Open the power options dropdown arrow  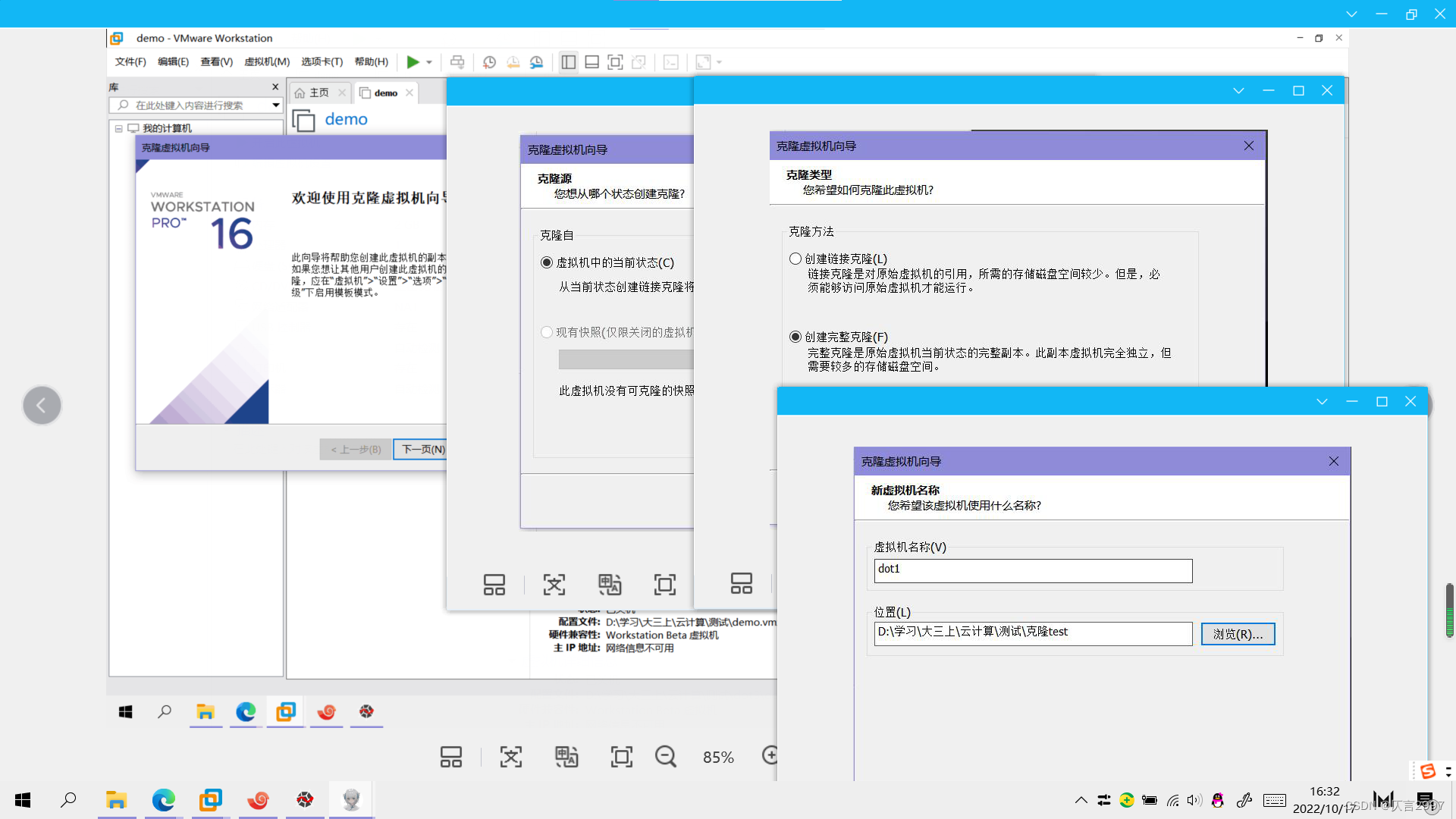pyautogui.click(x=429, y=62)
